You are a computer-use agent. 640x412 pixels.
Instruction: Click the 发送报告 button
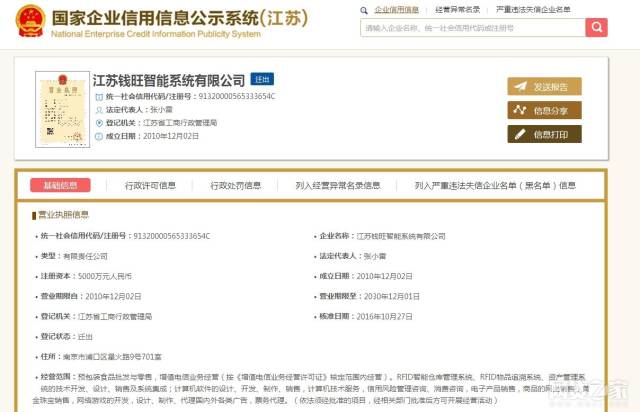[544, 87]
